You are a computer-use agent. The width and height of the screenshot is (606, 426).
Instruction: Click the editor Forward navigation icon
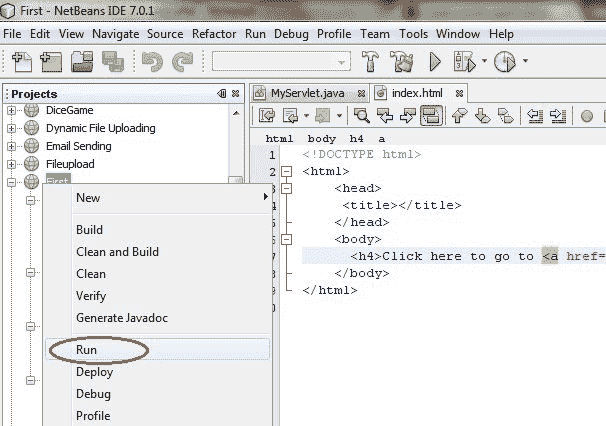coord(323,115)
